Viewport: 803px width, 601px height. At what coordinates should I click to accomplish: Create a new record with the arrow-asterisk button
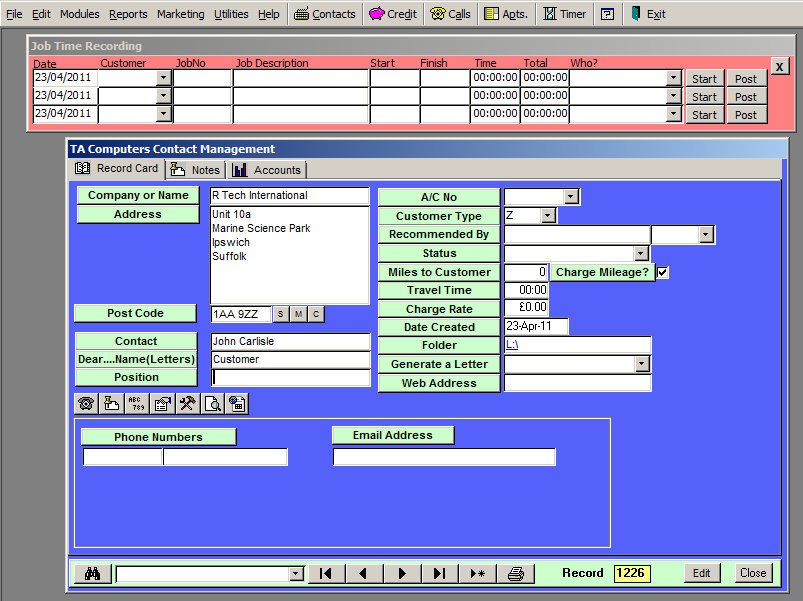(x=477, y=573)
